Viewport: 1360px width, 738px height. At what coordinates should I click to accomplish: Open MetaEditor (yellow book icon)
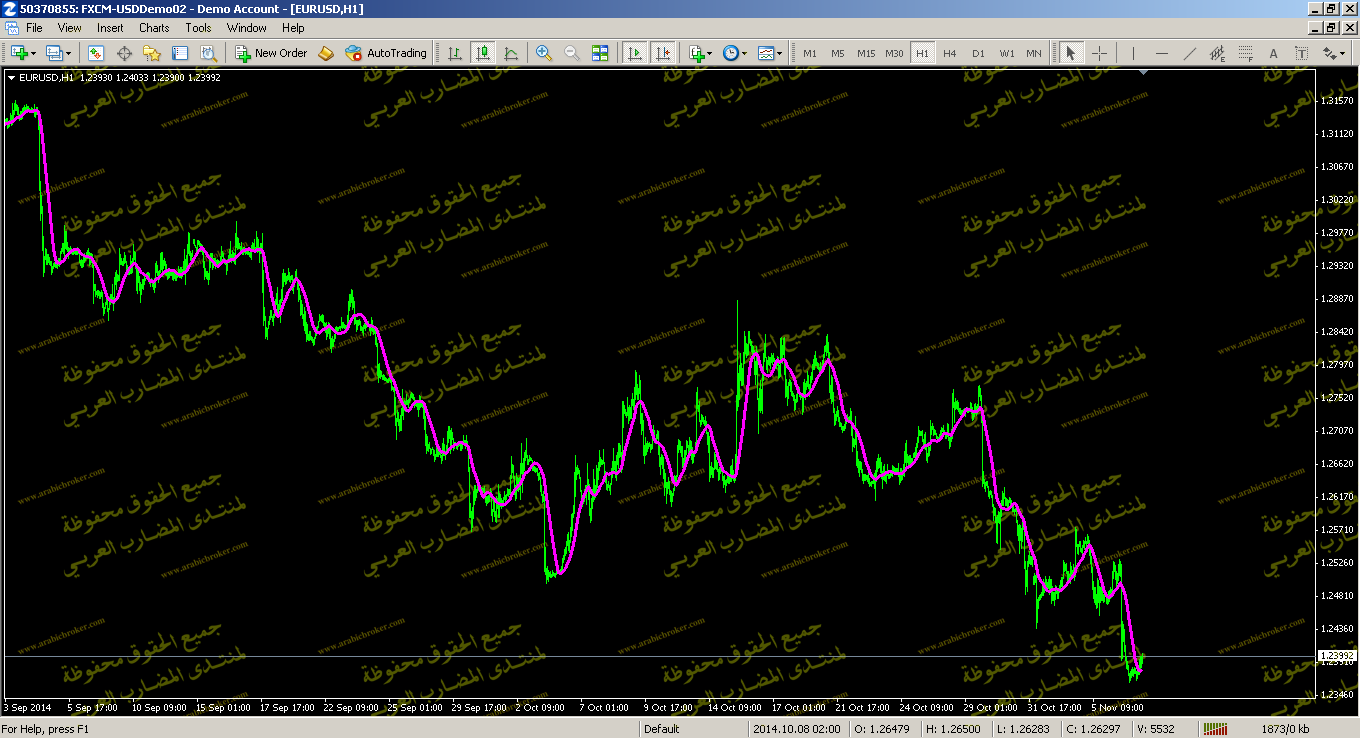[326, 53]
